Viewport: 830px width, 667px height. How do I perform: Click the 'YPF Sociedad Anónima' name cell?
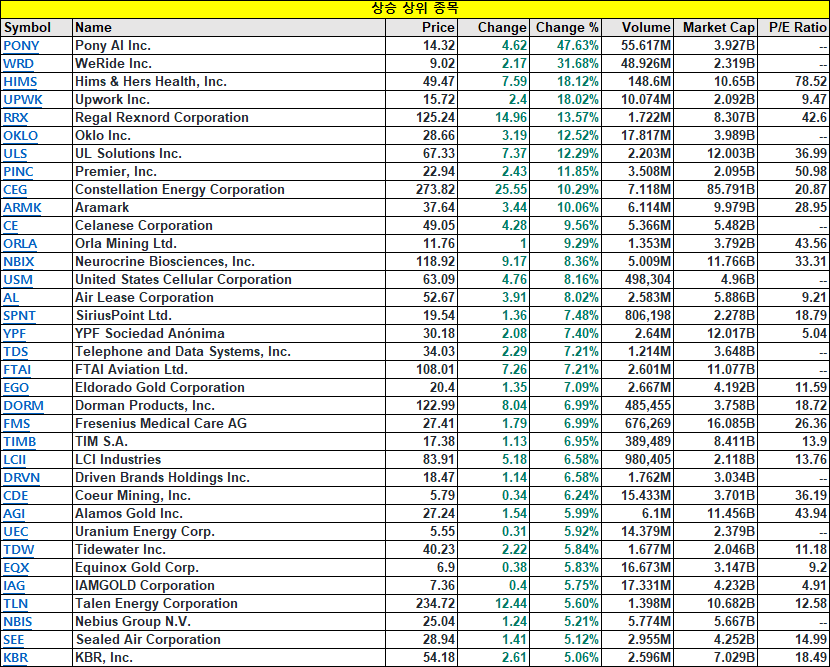(x=229, y=334)
